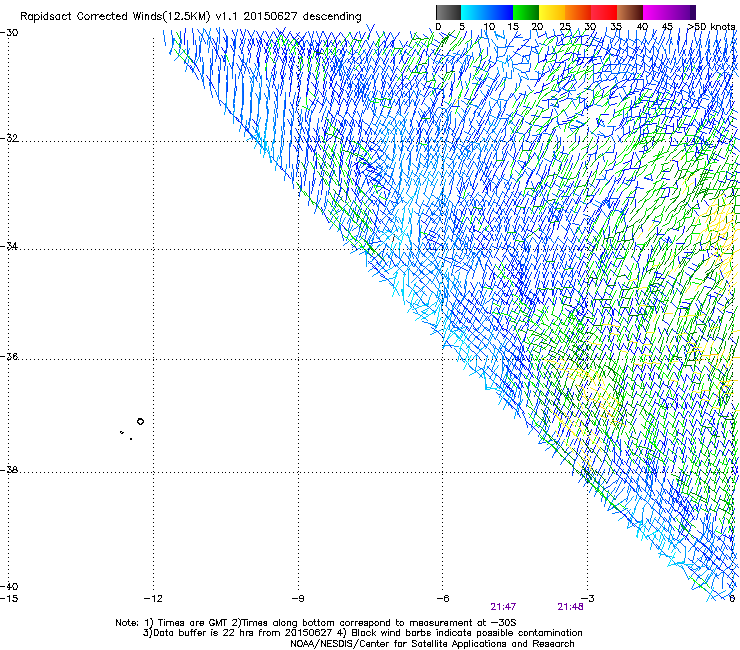The width and height of the screenshot is (740, 650).
Task: Click the -38 latitude axis label
Action: tap(9, 470)
